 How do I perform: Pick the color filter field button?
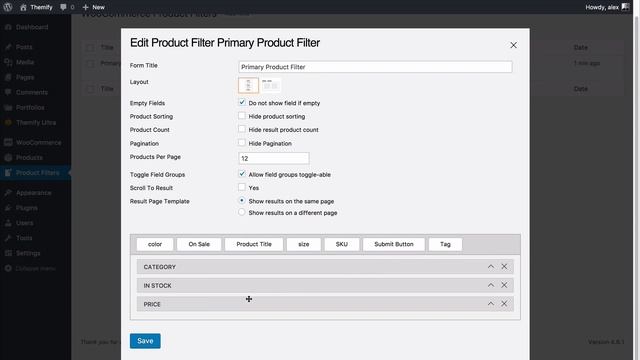(155, 244)
